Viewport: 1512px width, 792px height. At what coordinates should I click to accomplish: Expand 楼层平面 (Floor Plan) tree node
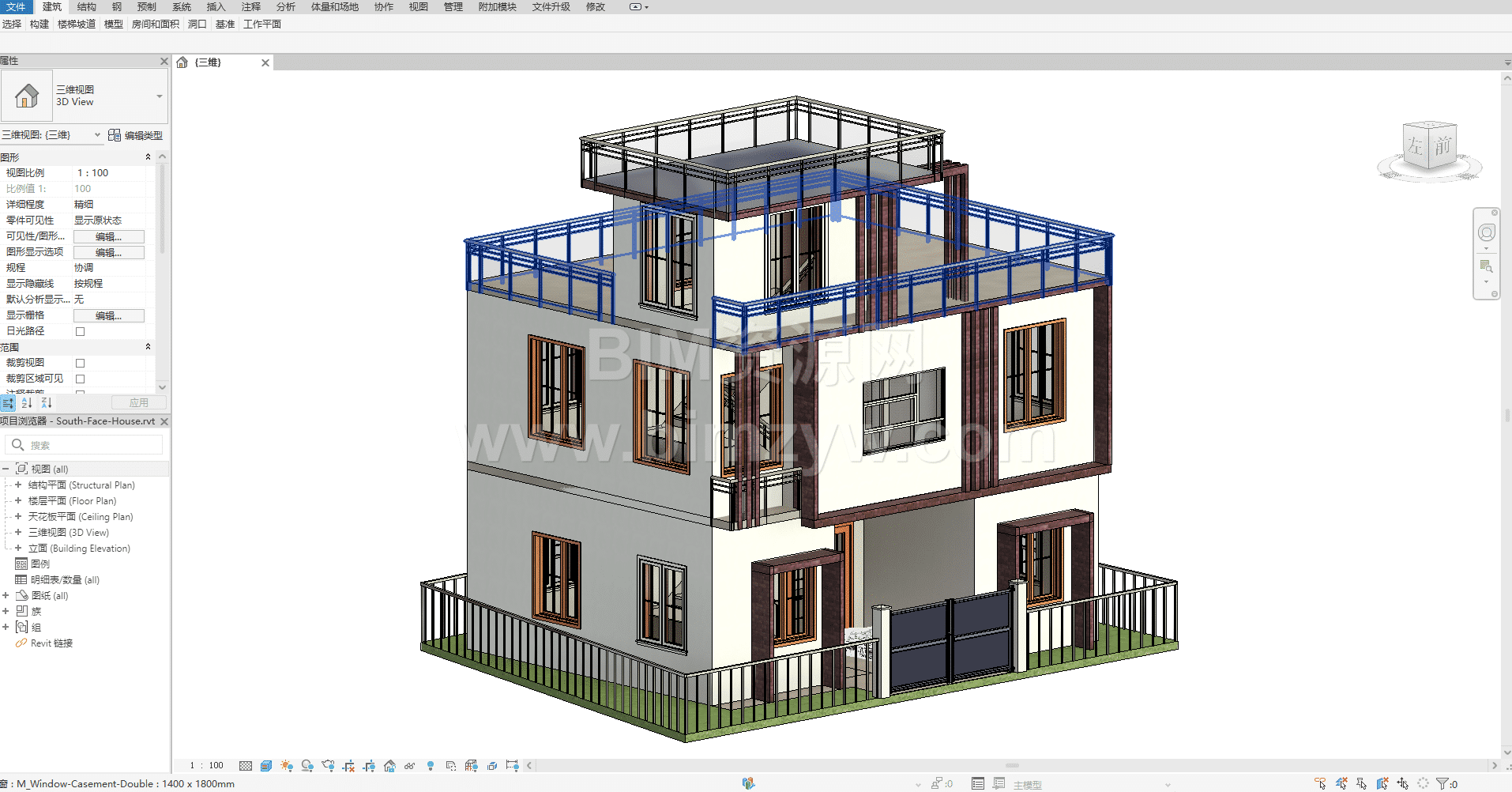tap(18, 501)
